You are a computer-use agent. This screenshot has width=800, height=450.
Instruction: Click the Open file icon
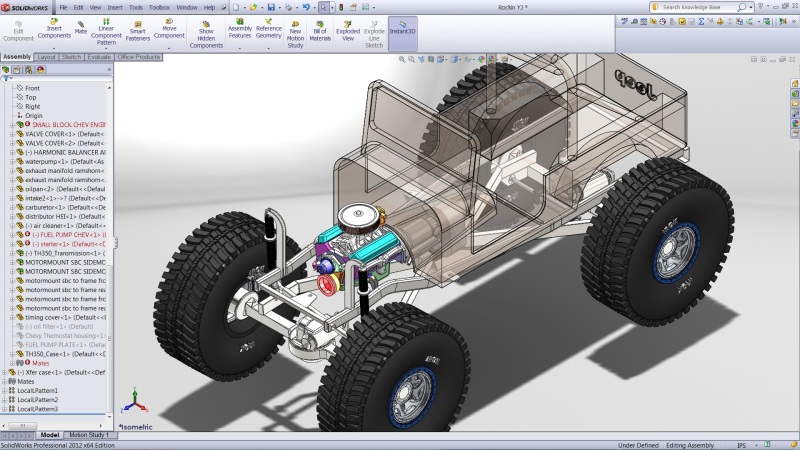click(x=253, y=7)
